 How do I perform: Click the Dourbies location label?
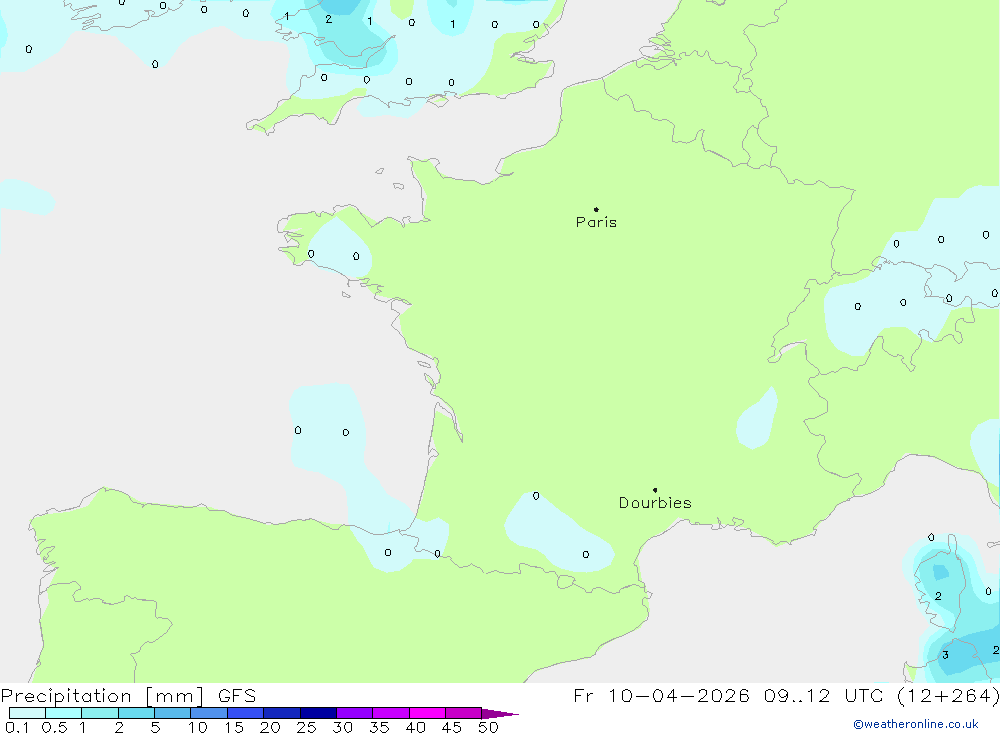click(x=655, y=503)
